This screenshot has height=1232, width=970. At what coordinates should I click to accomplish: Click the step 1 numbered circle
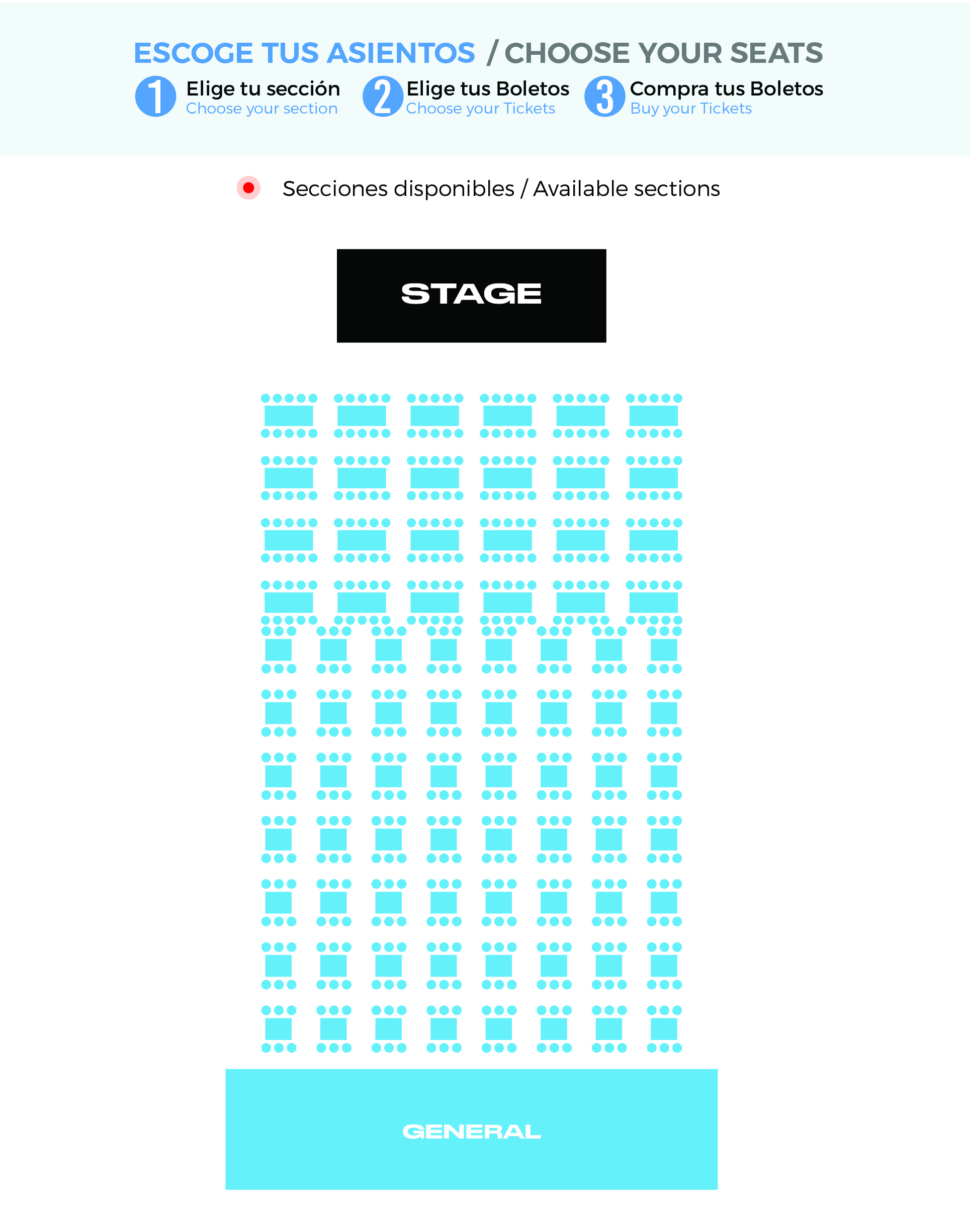point(155,97)
